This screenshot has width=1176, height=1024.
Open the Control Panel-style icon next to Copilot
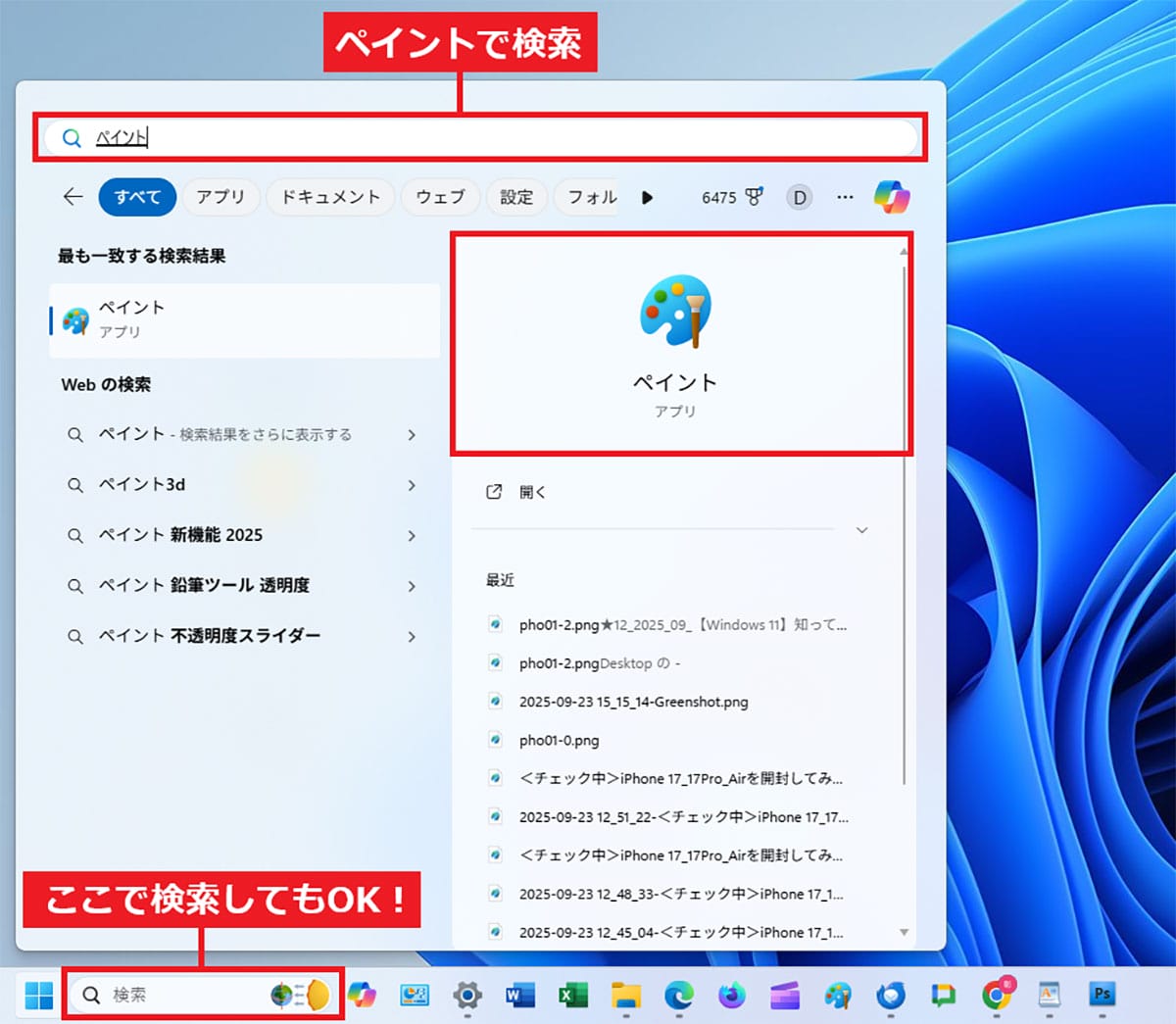click(415, 996)
